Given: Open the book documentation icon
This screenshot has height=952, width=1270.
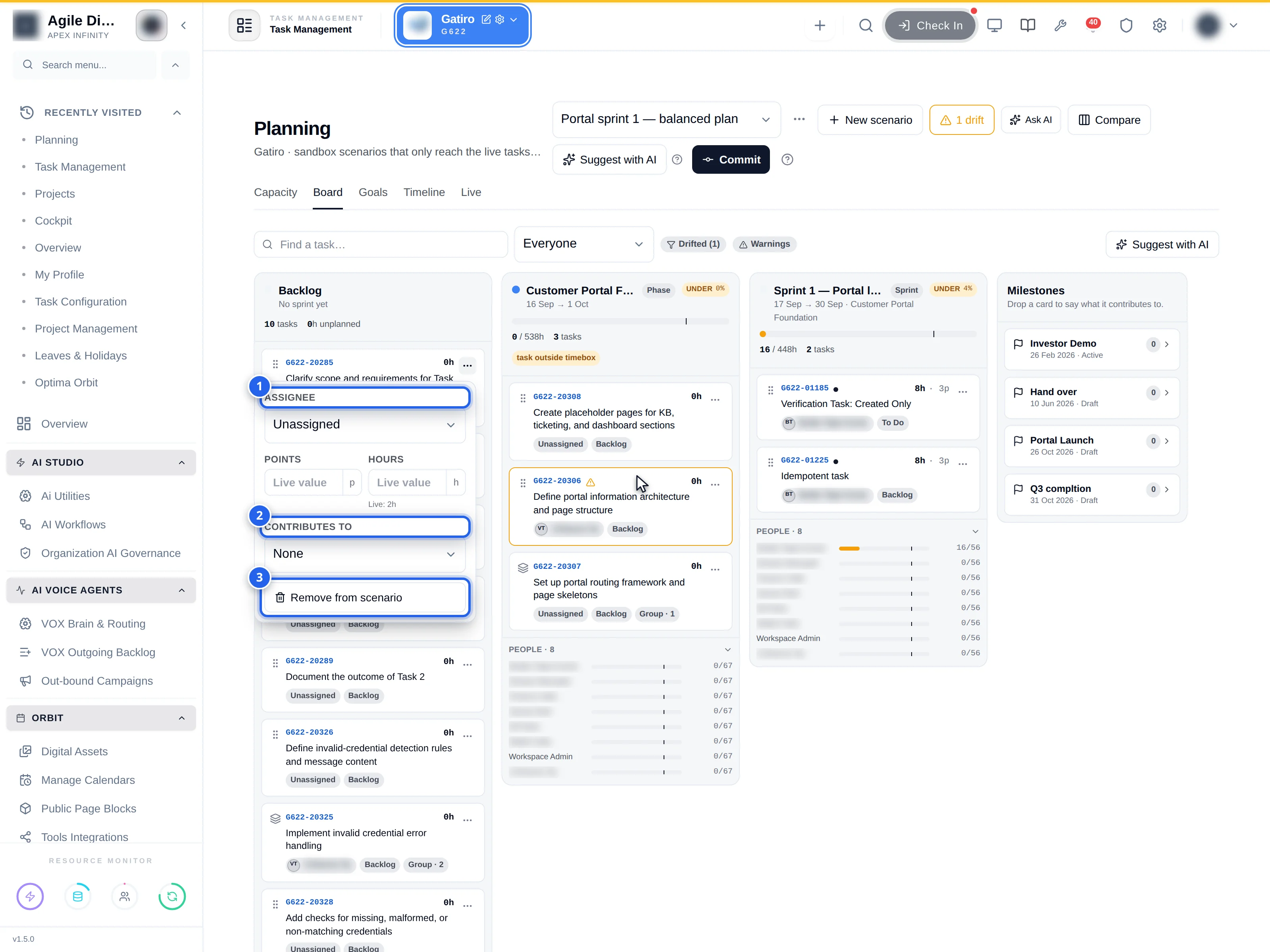Looking at the screenshot, I should (1028, 25).
